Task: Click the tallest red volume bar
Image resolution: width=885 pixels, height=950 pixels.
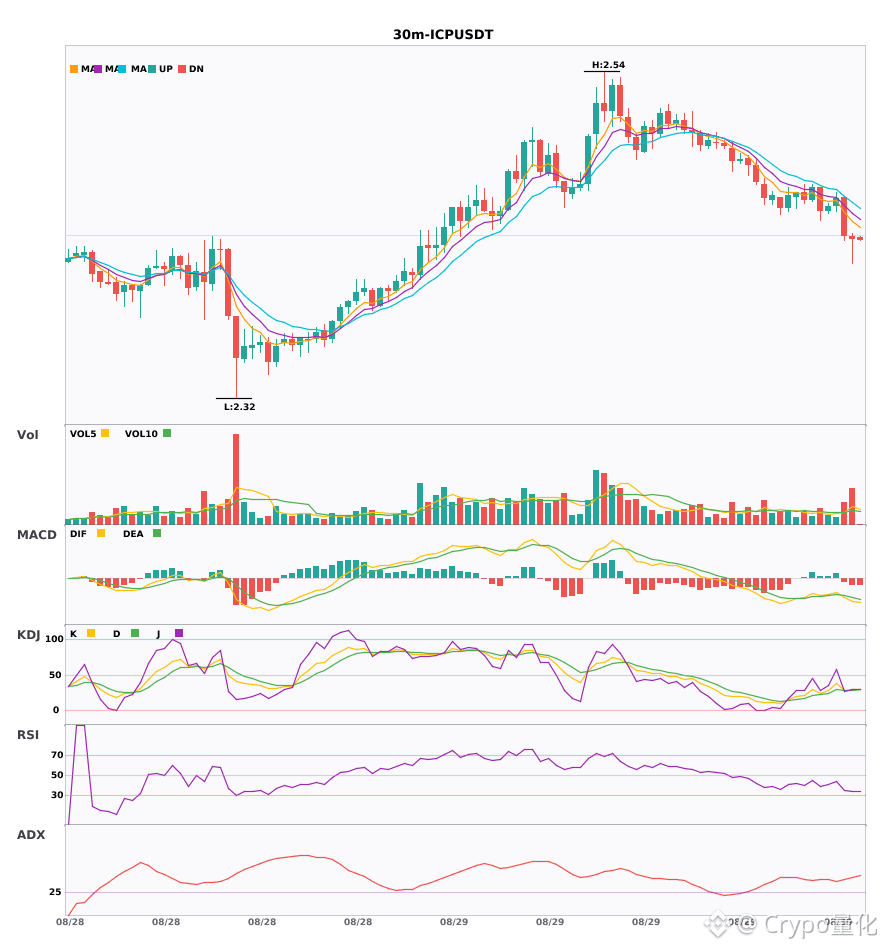Action: [236, 479]
